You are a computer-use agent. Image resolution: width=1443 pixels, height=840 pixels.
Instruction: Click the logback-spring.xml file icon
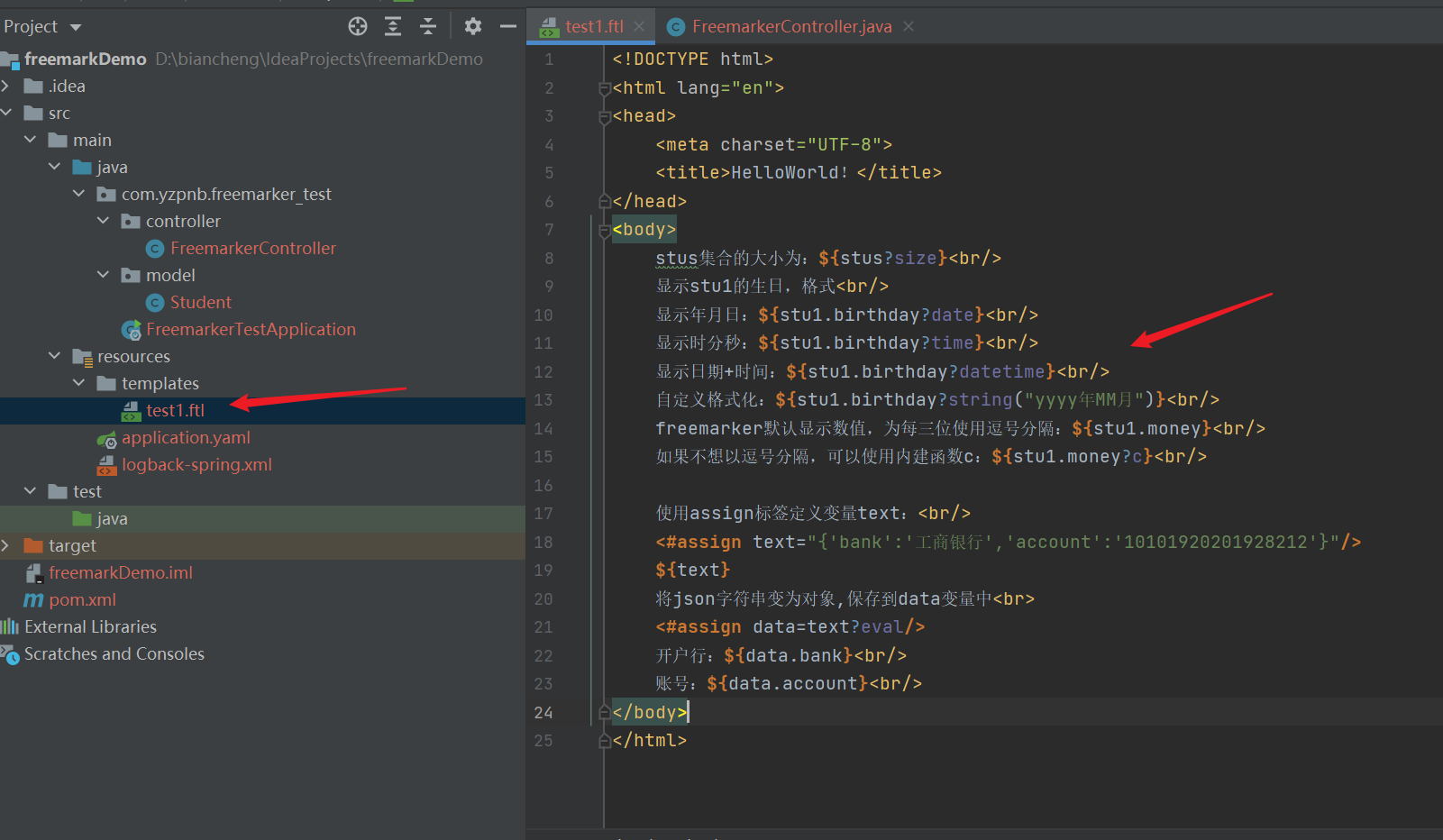107,465
